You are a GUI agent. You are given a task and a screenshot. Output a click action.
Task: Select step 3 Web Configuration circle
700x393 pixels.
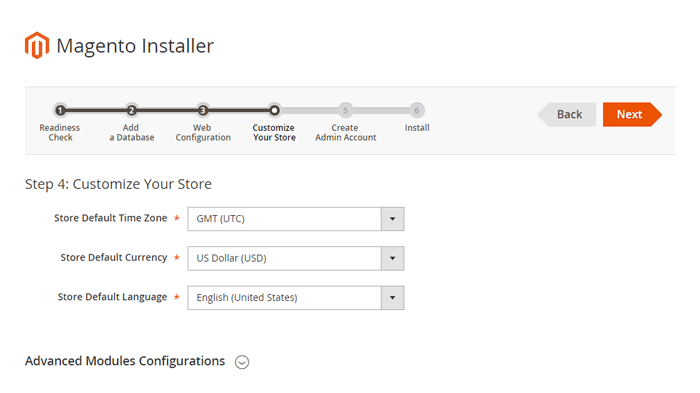(203, 110)
